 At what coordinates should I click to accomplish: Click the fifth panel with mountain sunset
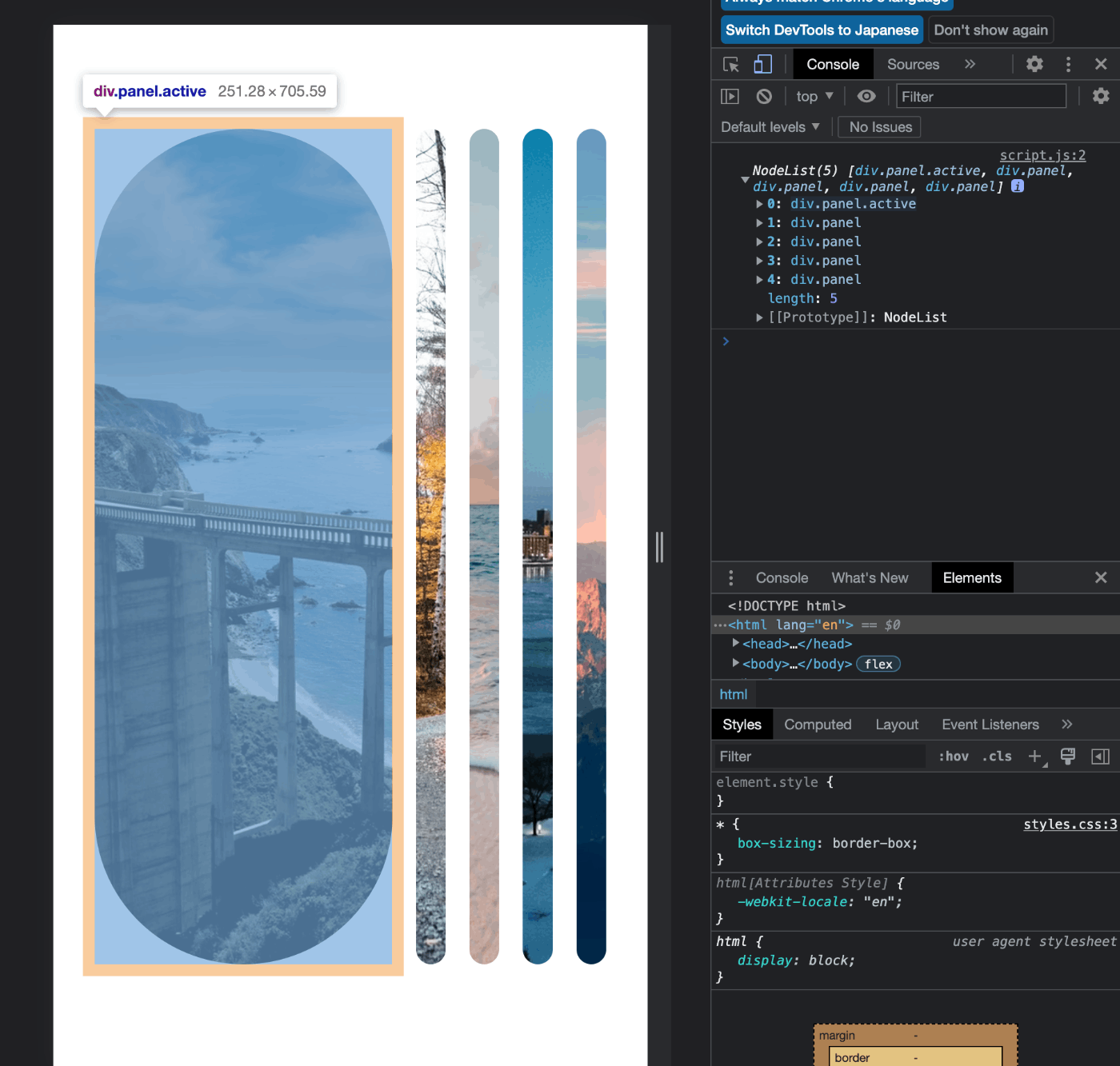(591, 547)
